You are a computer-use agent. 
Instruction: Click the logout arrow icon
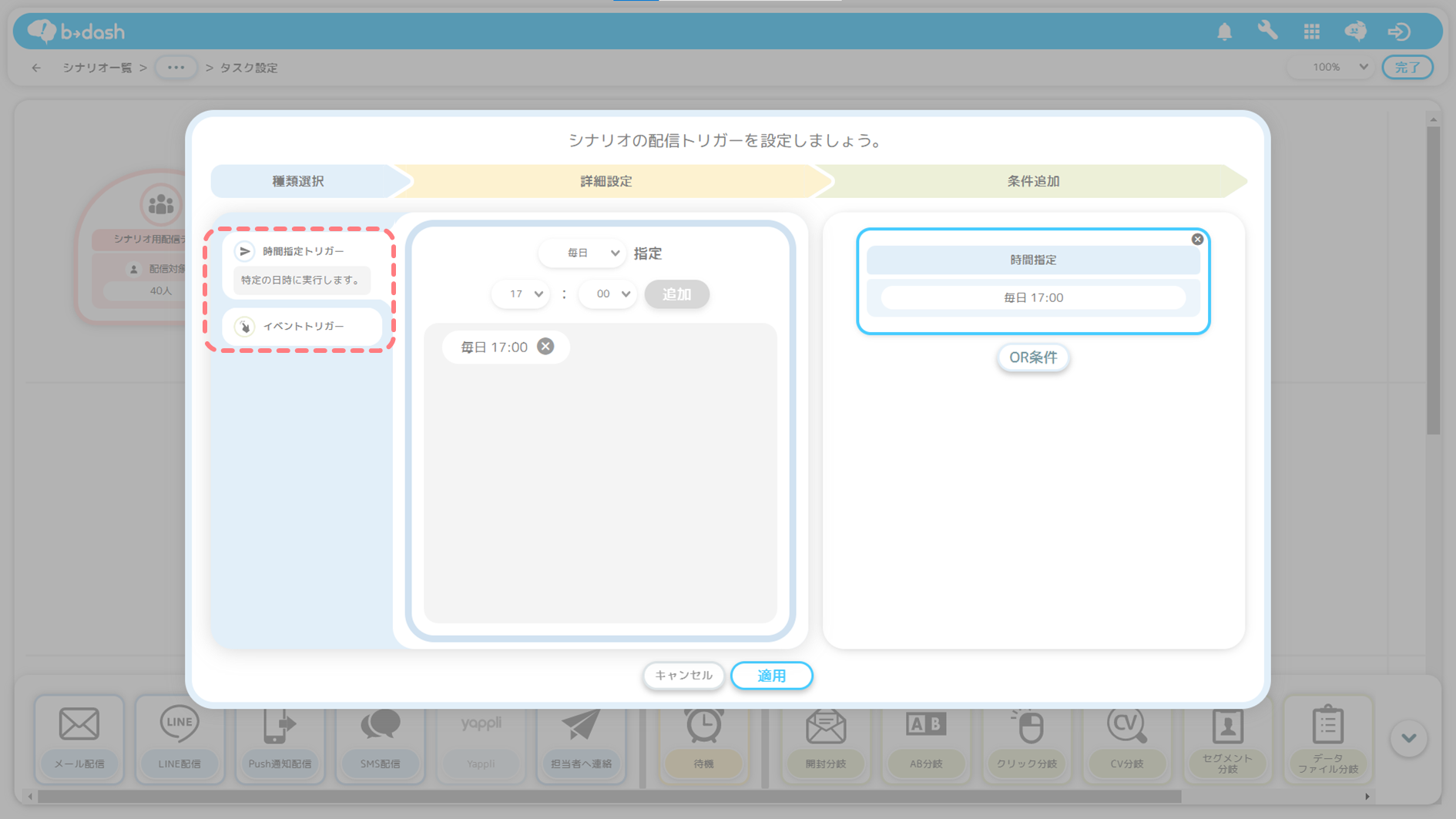(1399, 32)
